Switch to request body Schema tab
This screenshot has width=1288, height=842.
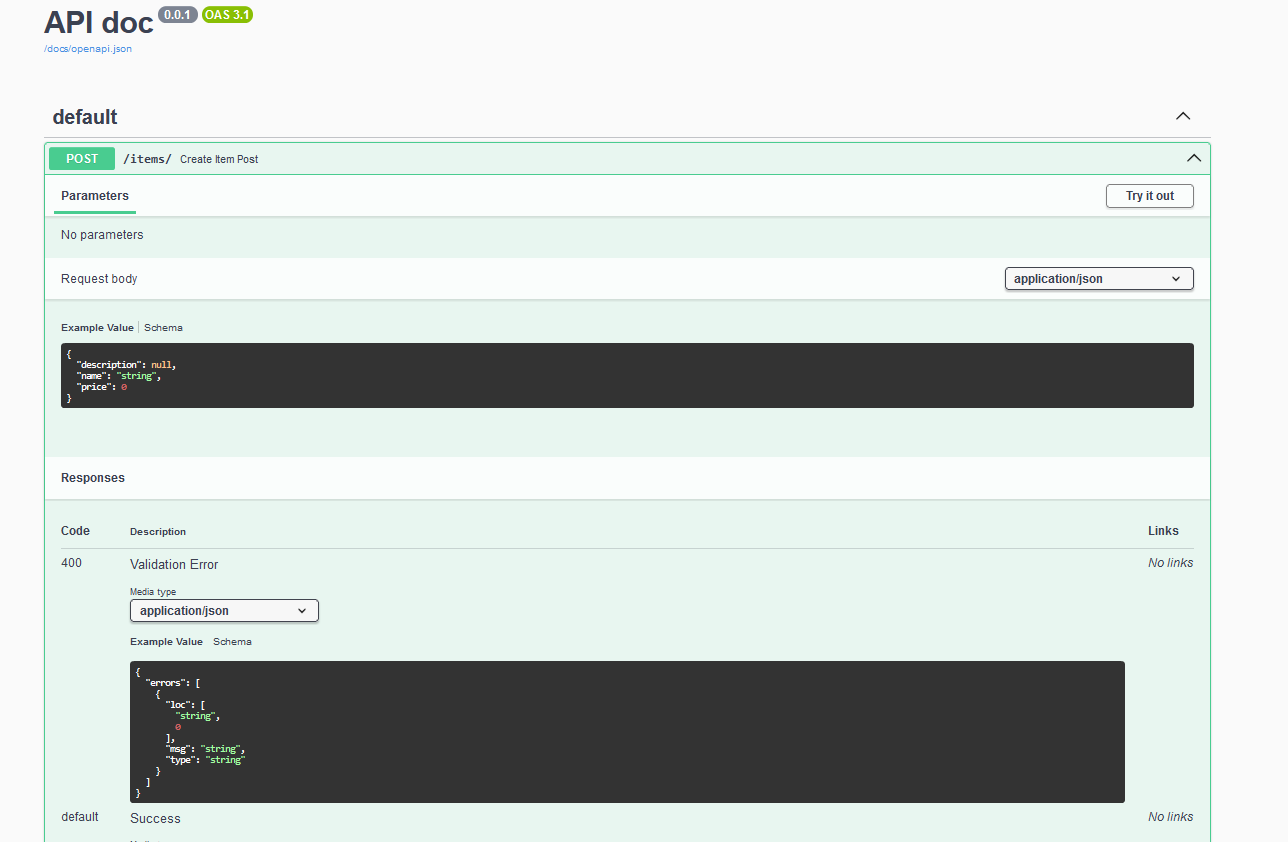[x=163, y=327]
